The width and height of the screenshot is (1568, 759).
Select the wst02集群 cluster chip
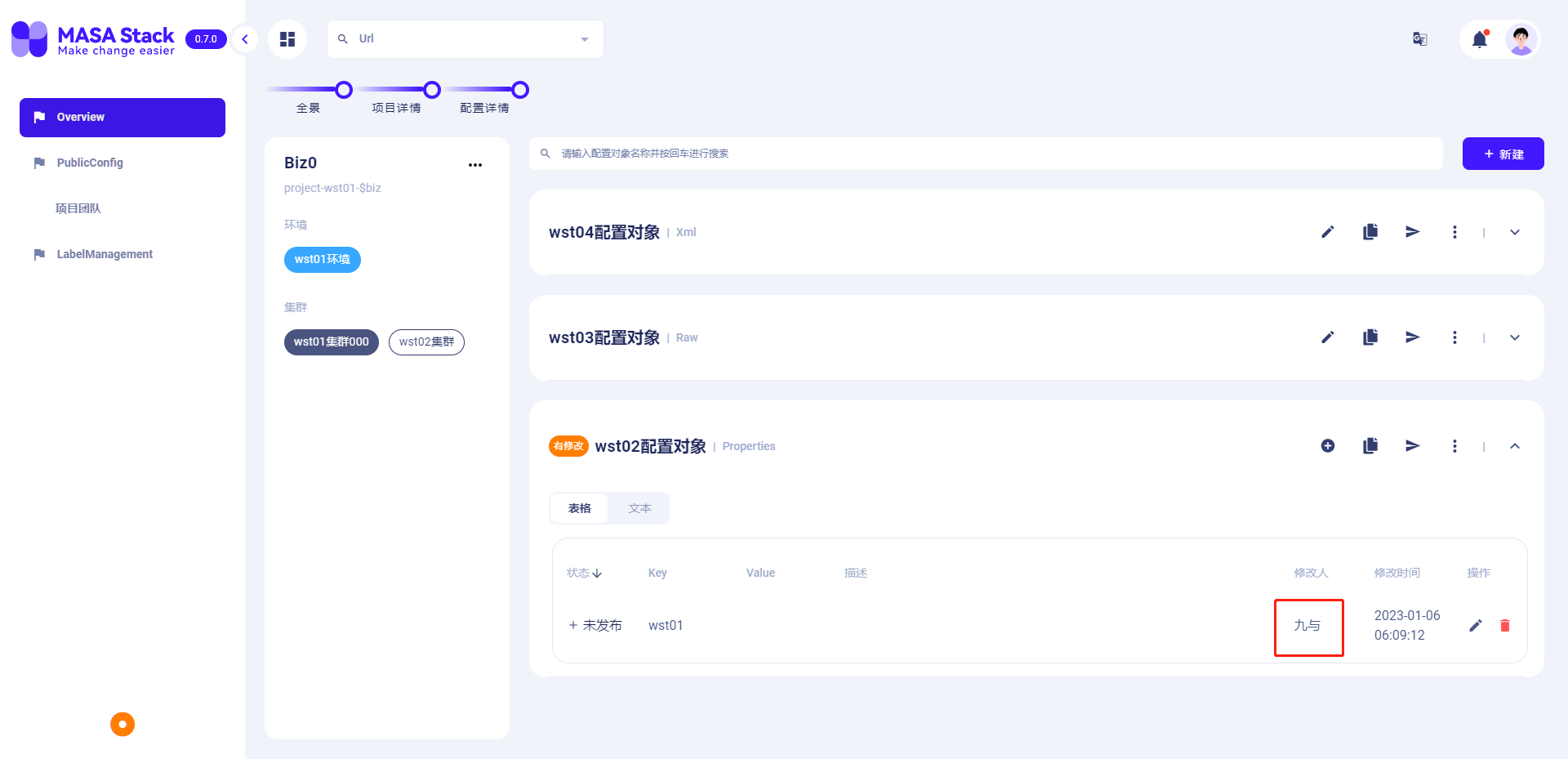(426, 342)
